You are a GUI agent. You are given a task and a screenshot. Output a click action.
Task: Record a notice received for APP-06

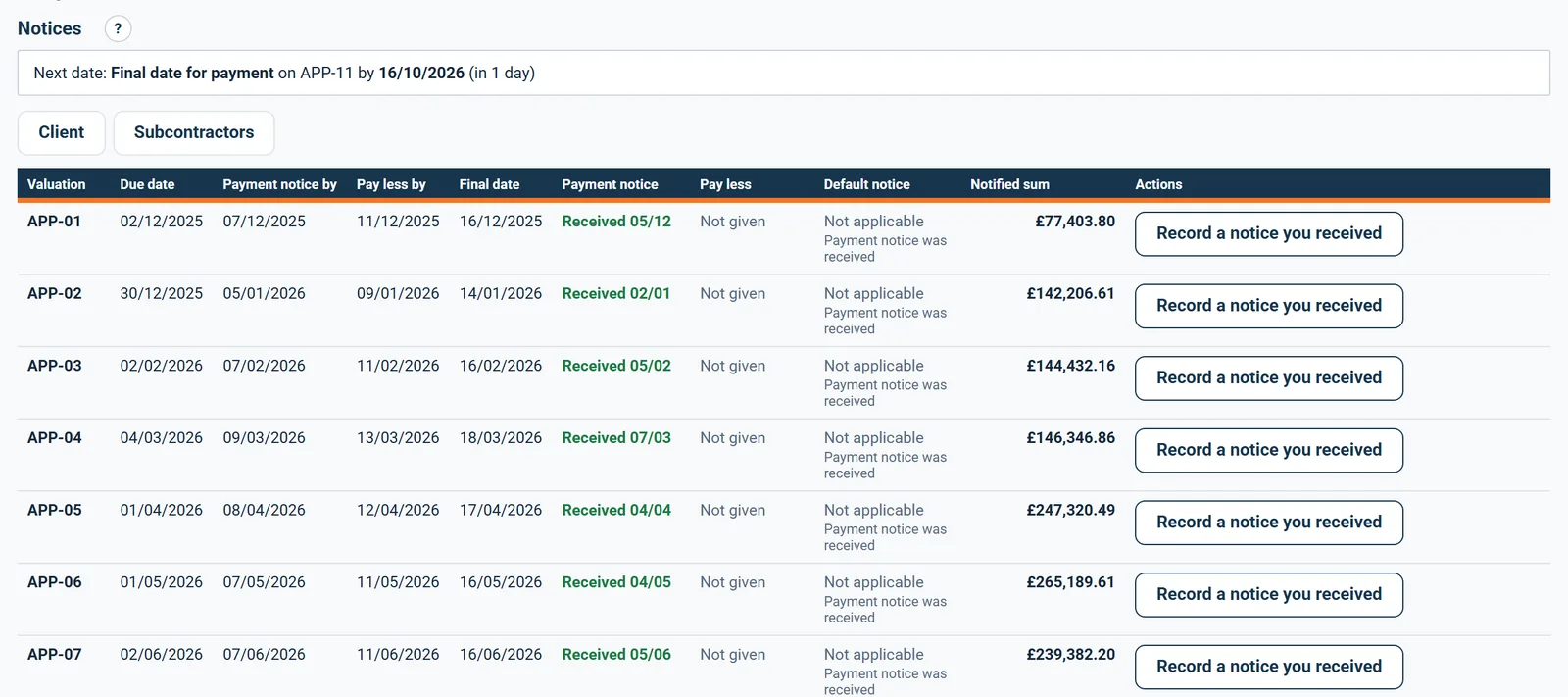(1269, 595)
